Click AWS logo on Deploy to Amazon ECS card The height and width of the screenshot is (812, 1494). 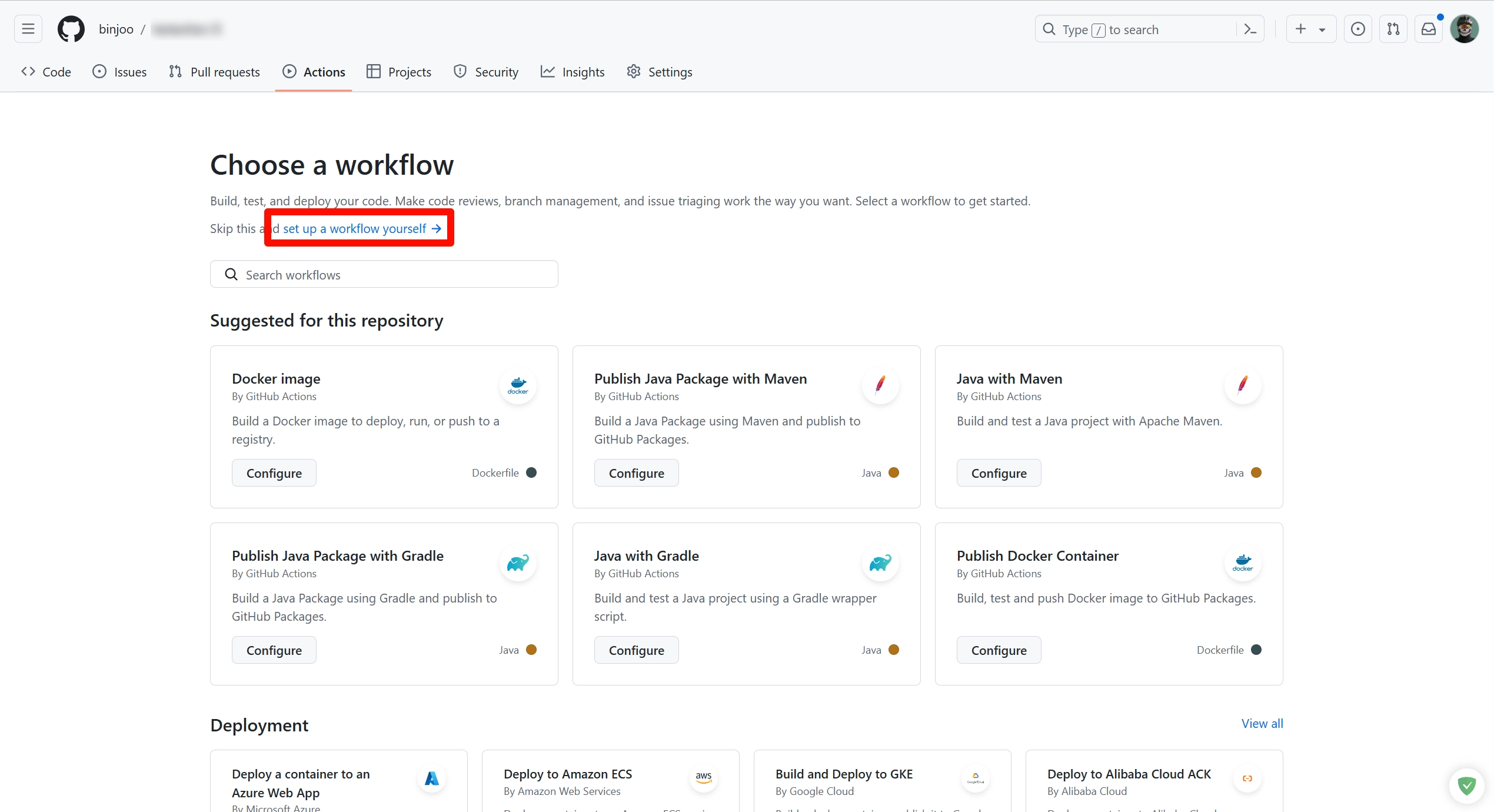[704, 778]
